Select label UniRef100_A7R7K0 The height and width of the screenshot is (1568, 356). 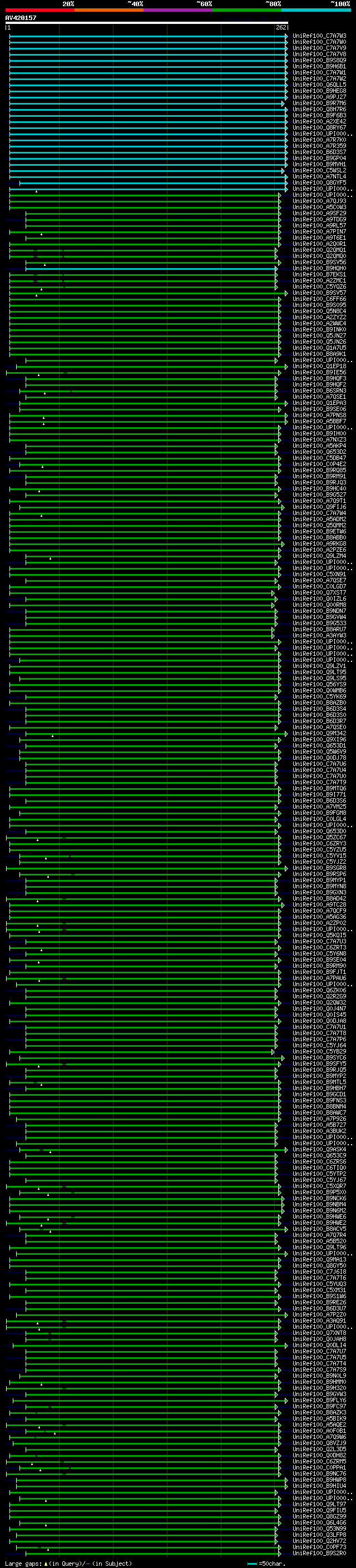(319, 140)
